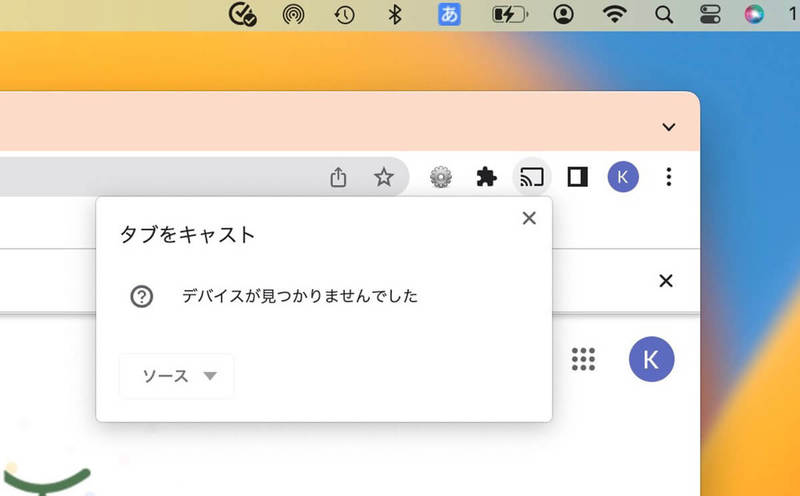Click the checkmark status menu bar icon
800x496 pixels.
point(242,14)
